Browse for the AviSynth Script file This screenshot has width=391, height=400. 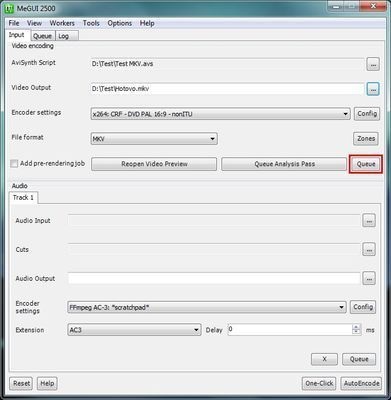click(x=373, y=64)
